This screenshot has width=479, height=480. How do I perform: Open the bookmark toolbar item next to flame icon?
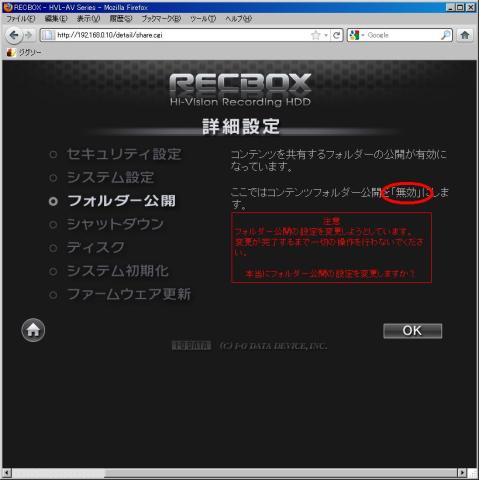coord(29,52)
